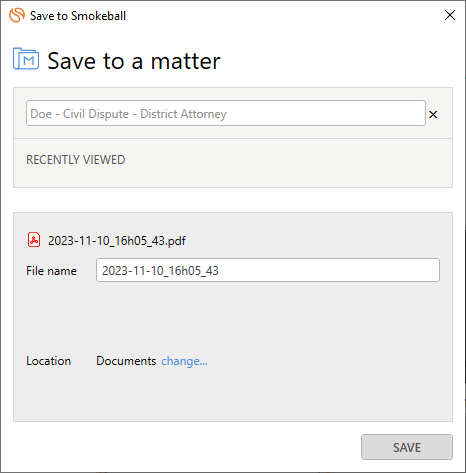Click the 'Save to Smokeball' window title
Screen dimensions: 466x473
[78, 16]
